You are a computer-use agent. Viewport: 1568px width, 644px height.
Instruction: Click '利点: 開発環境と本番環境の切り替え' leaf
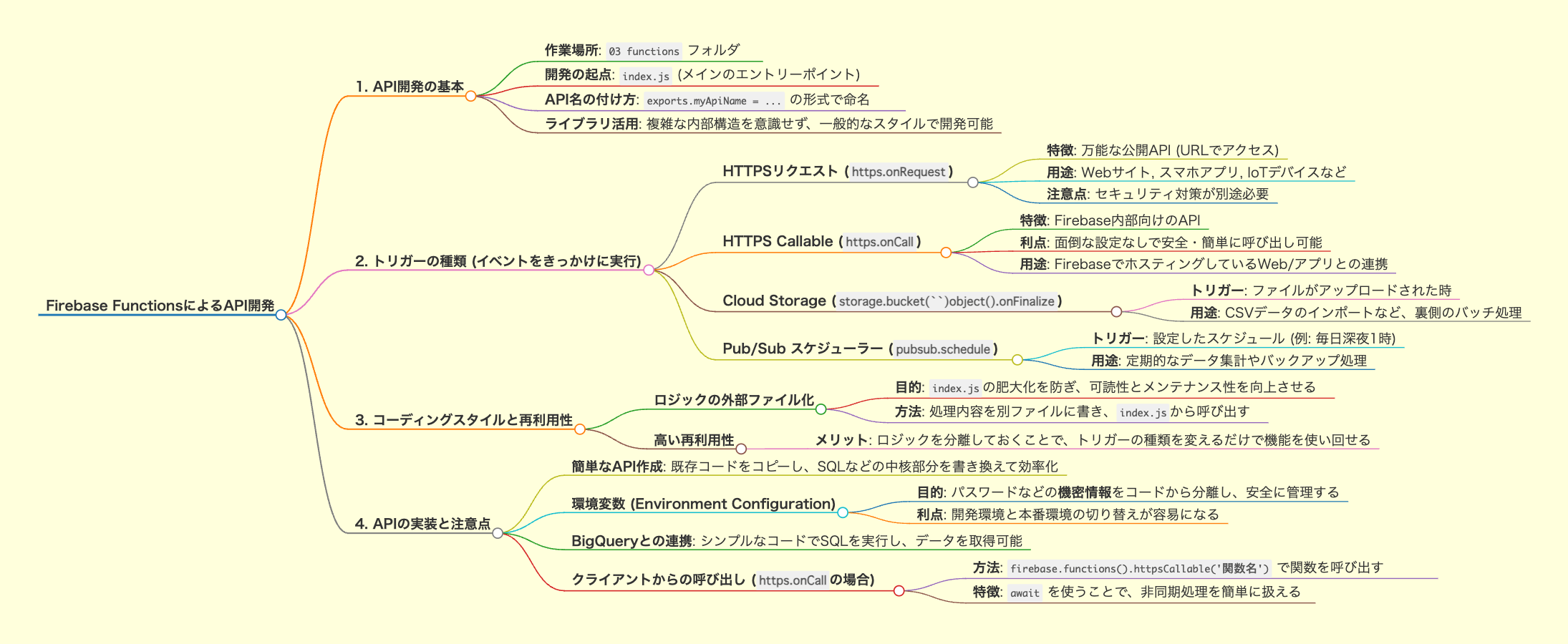[1068, 514]
